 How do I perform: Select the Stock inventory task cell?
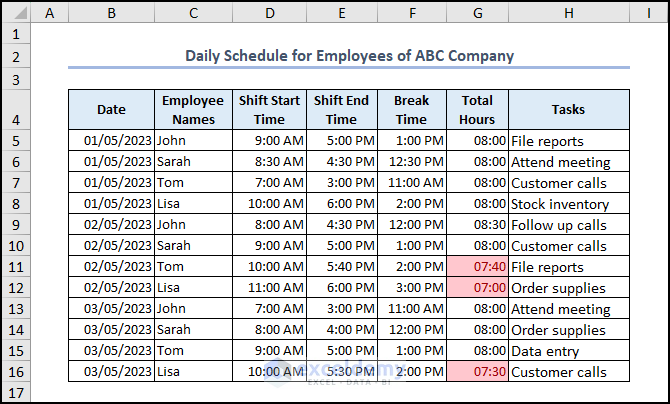pyautogui.click(x=568, y=204)
